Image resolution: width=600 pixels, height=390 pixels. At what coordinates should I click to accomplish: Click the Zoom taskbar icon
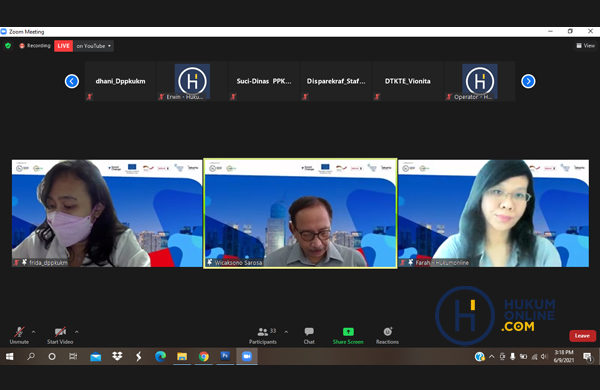point(247,356)
